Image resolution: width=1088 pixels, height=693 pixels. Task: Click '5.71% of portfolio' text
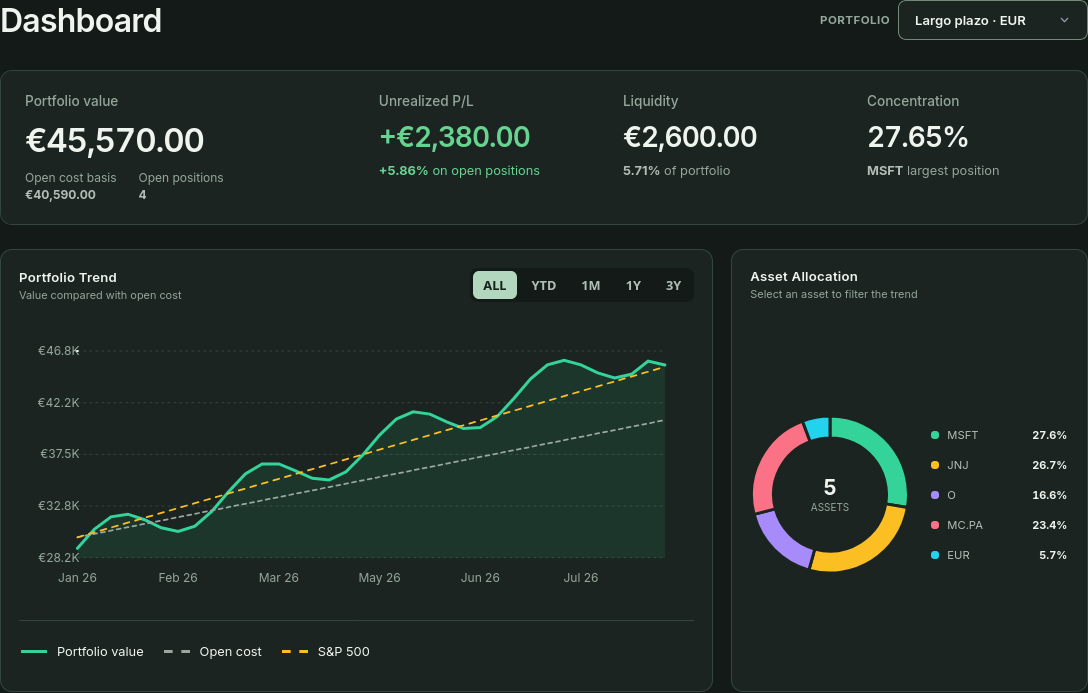677,171
